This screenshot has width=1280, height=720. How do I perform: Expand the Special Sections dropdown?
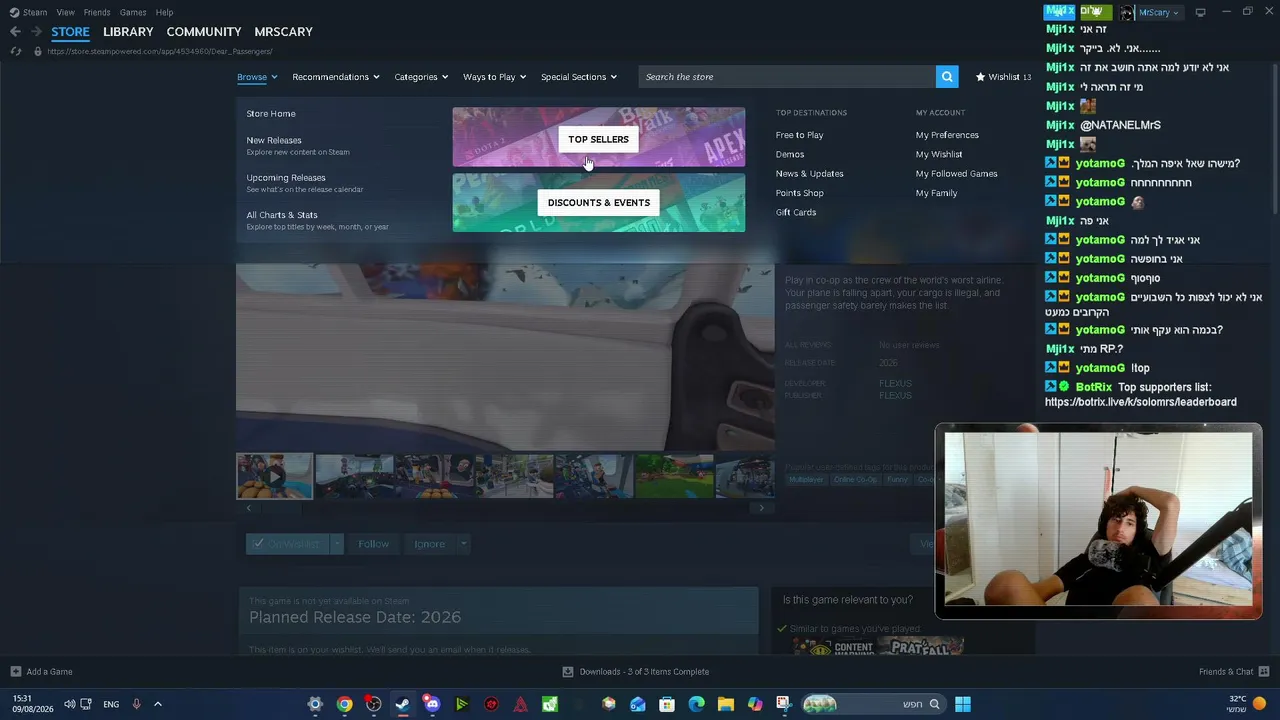coord(579,77)
